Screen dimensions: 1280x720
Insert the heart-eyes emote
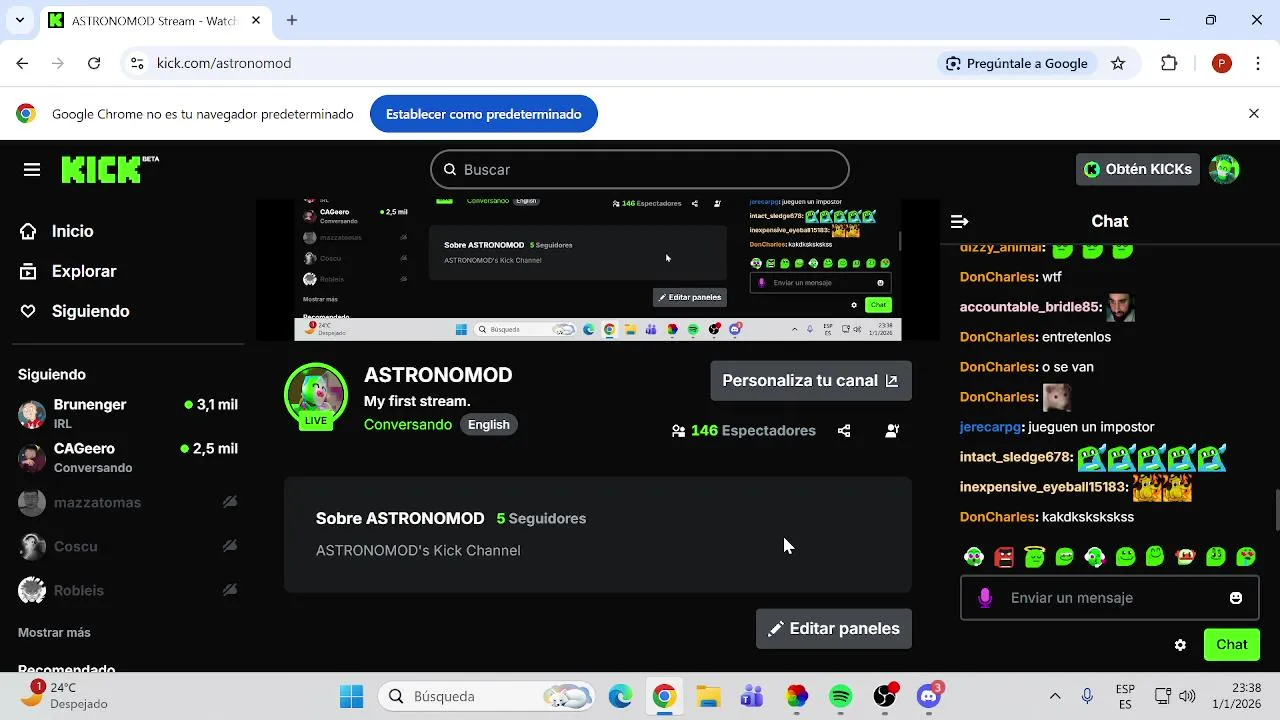click(x=1246, y=557)
